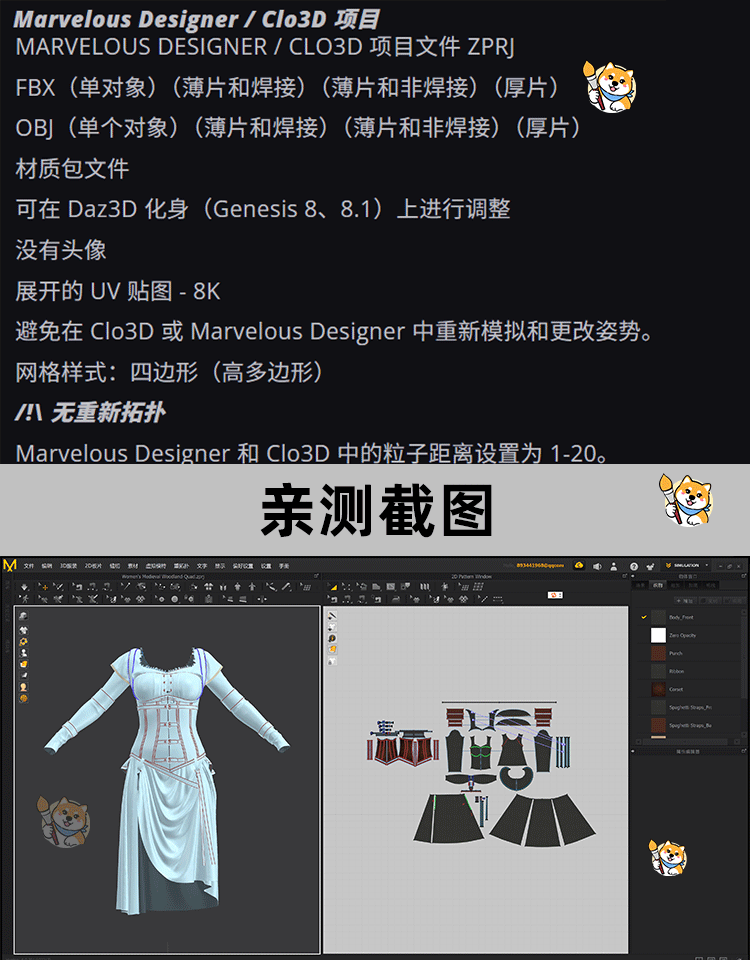The image size is (750, 960).
Task: Click the orange cube icon in 3D sidebar
Action: click(23, 664)
